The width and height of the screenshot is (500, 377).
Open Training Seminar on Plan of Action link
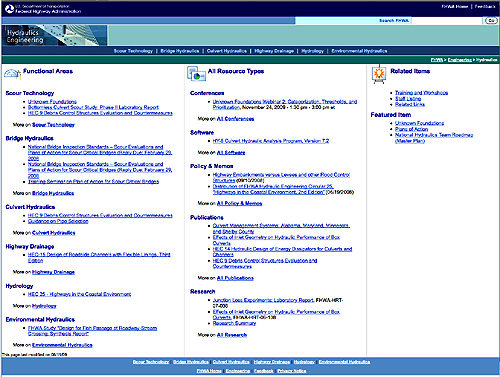tap(93, 182)
